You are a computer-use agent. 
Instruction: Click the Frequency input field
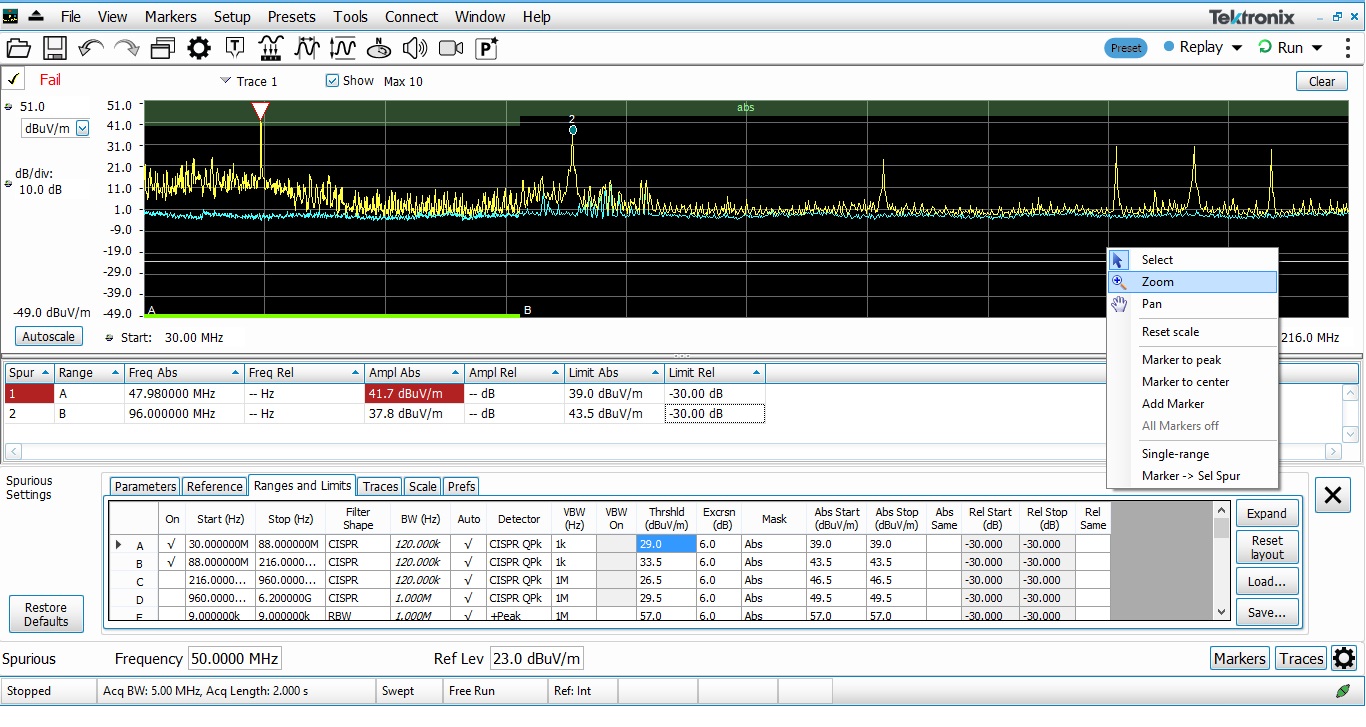coord(234,658)
